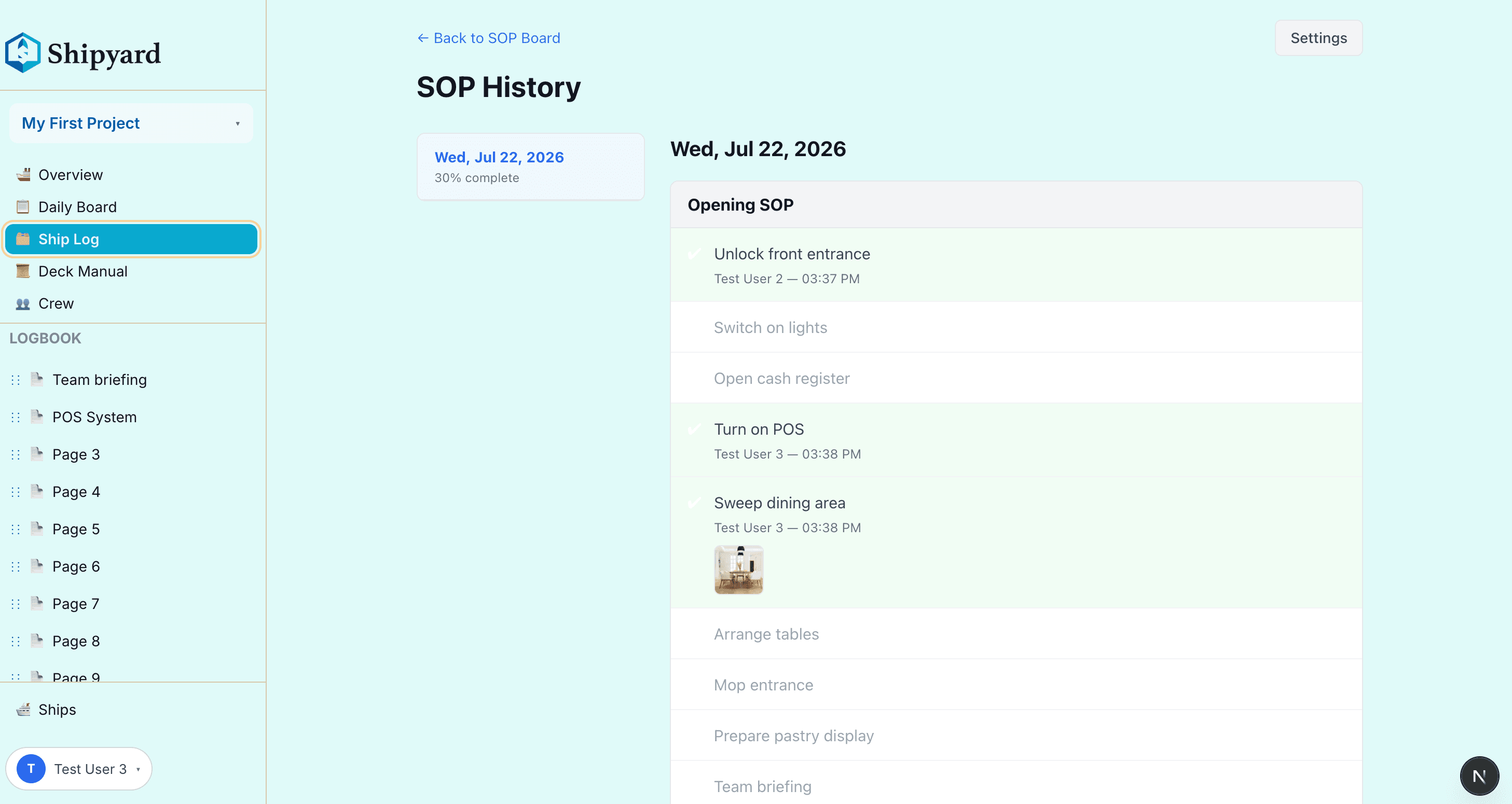Click the Shipyard logo icon
Viewport: 1512px width, 804px height.
point(22,53)
